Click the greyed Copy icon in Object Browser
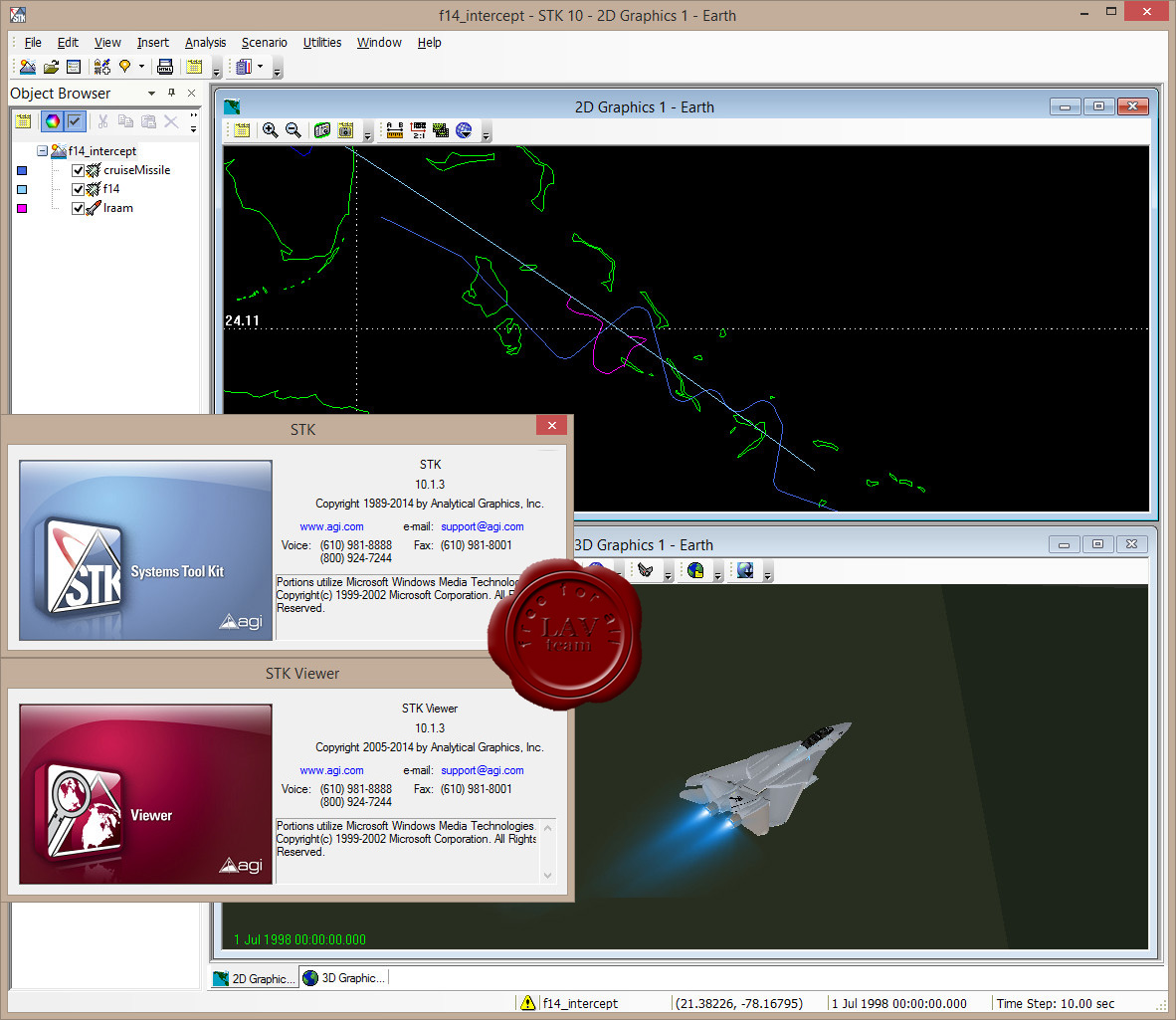The image size is (1176, 1020). coord(125,120)
